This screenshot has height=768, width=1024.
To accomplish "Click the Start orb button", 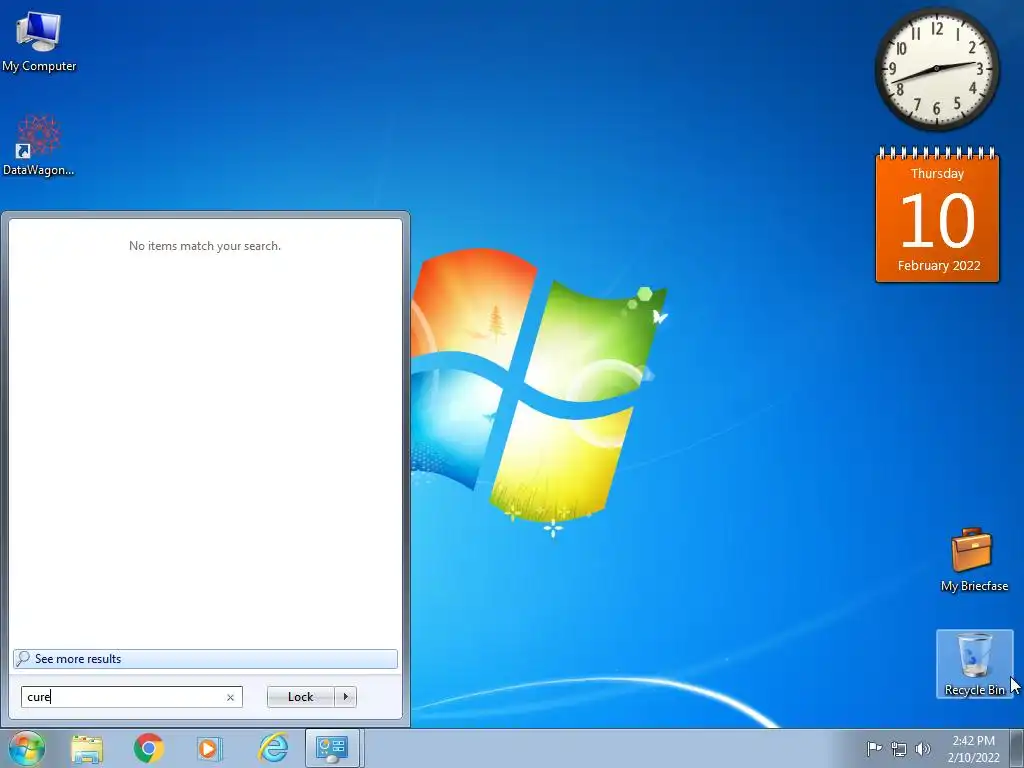I will pyautogui.click(x=26, y=748).
